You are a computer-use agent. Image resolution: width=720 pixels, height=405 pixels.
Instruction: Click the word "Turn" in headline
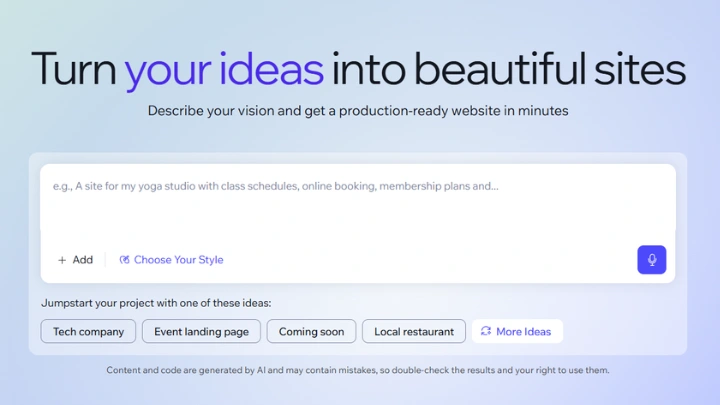[x=74, y=69]
